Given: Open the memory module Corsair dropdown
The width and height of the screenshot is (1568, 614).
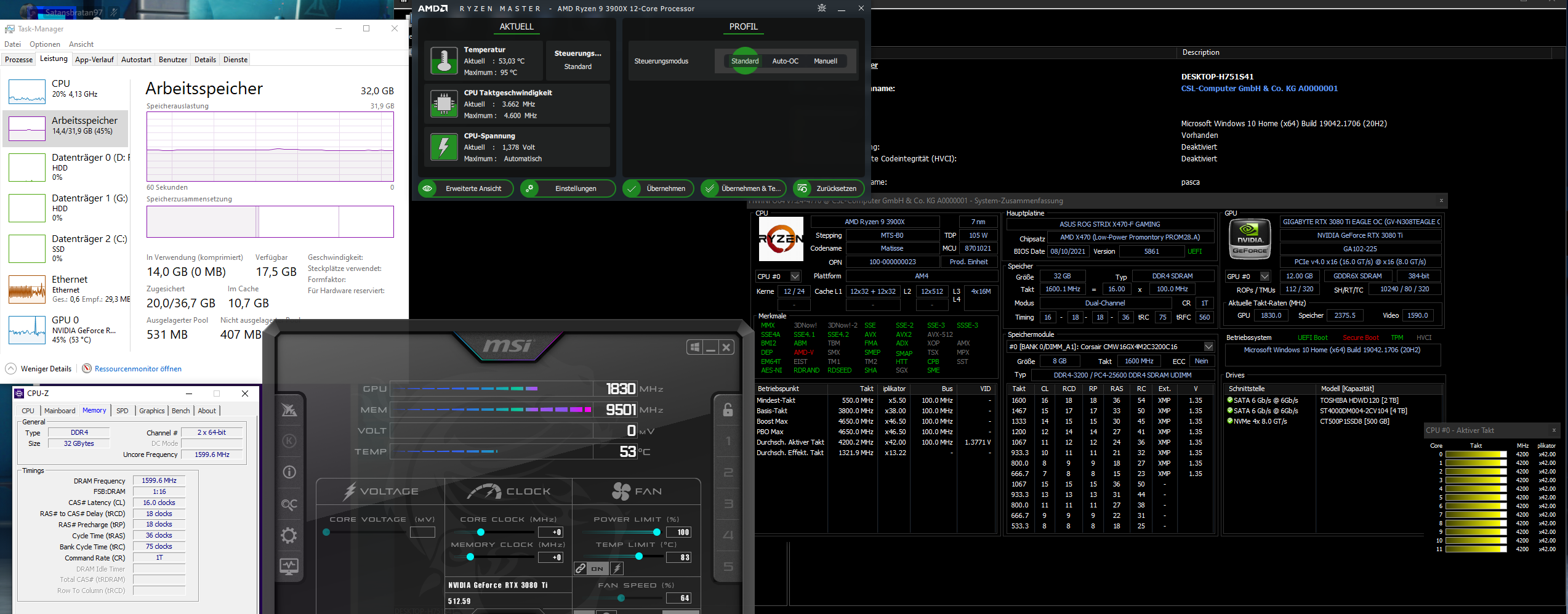Looking at the screenshot, I should 1208,346.
